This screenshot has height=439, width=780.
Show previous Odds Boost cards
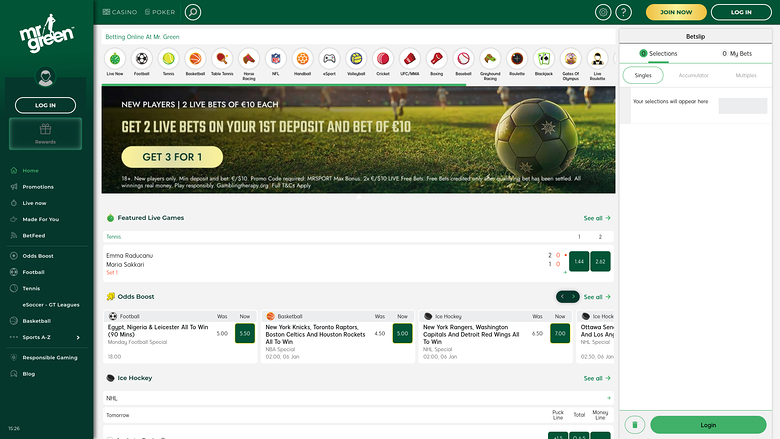click(562, 297)
